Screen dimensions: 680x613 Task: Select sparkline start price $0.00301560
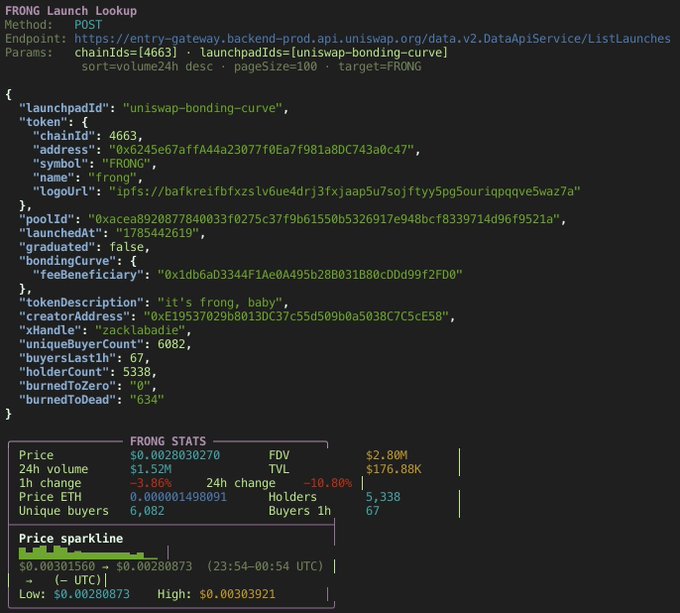click(57, 566)
